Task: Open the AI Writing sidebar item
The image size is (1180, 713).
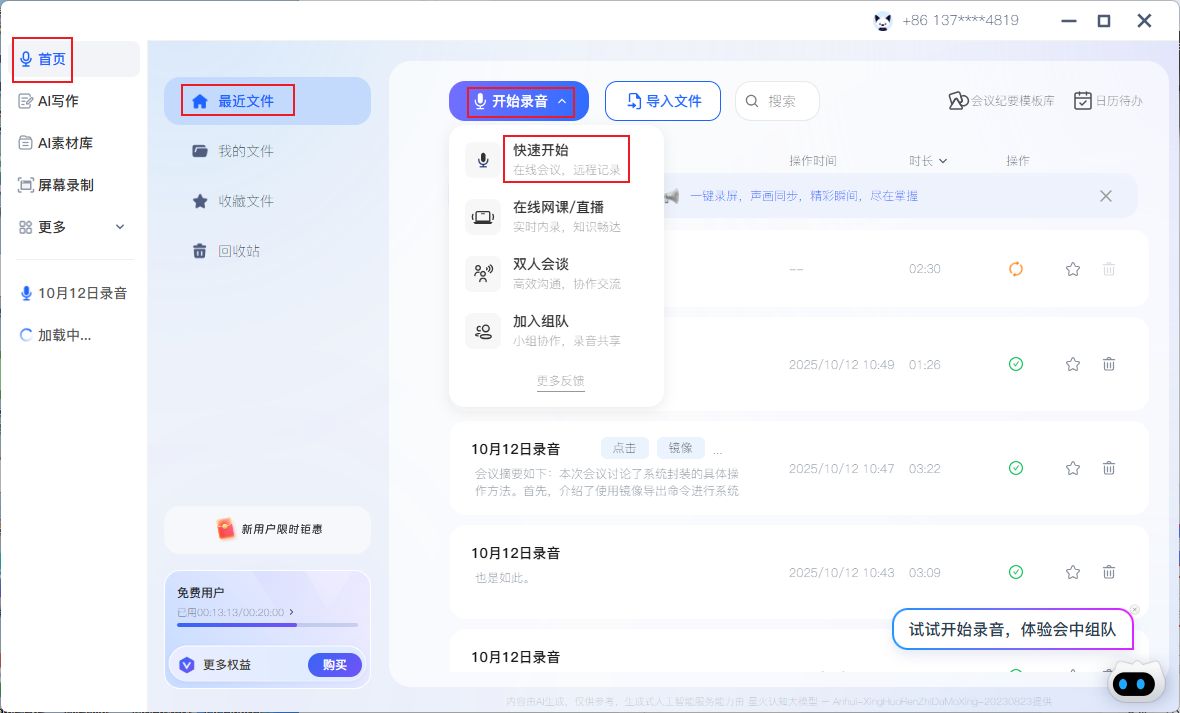Action: [x=58, y=101]
